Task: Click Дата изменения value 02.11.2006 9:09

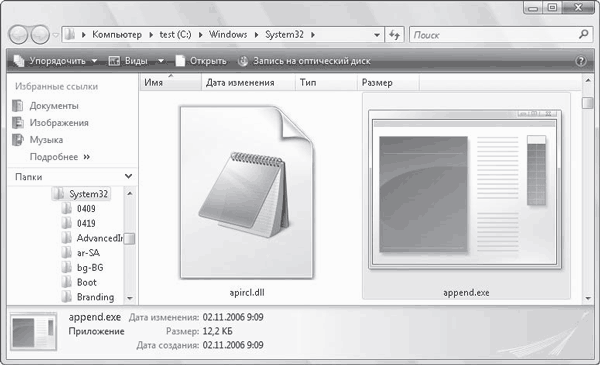Action: pyautogui.click(x=233, y=317)
